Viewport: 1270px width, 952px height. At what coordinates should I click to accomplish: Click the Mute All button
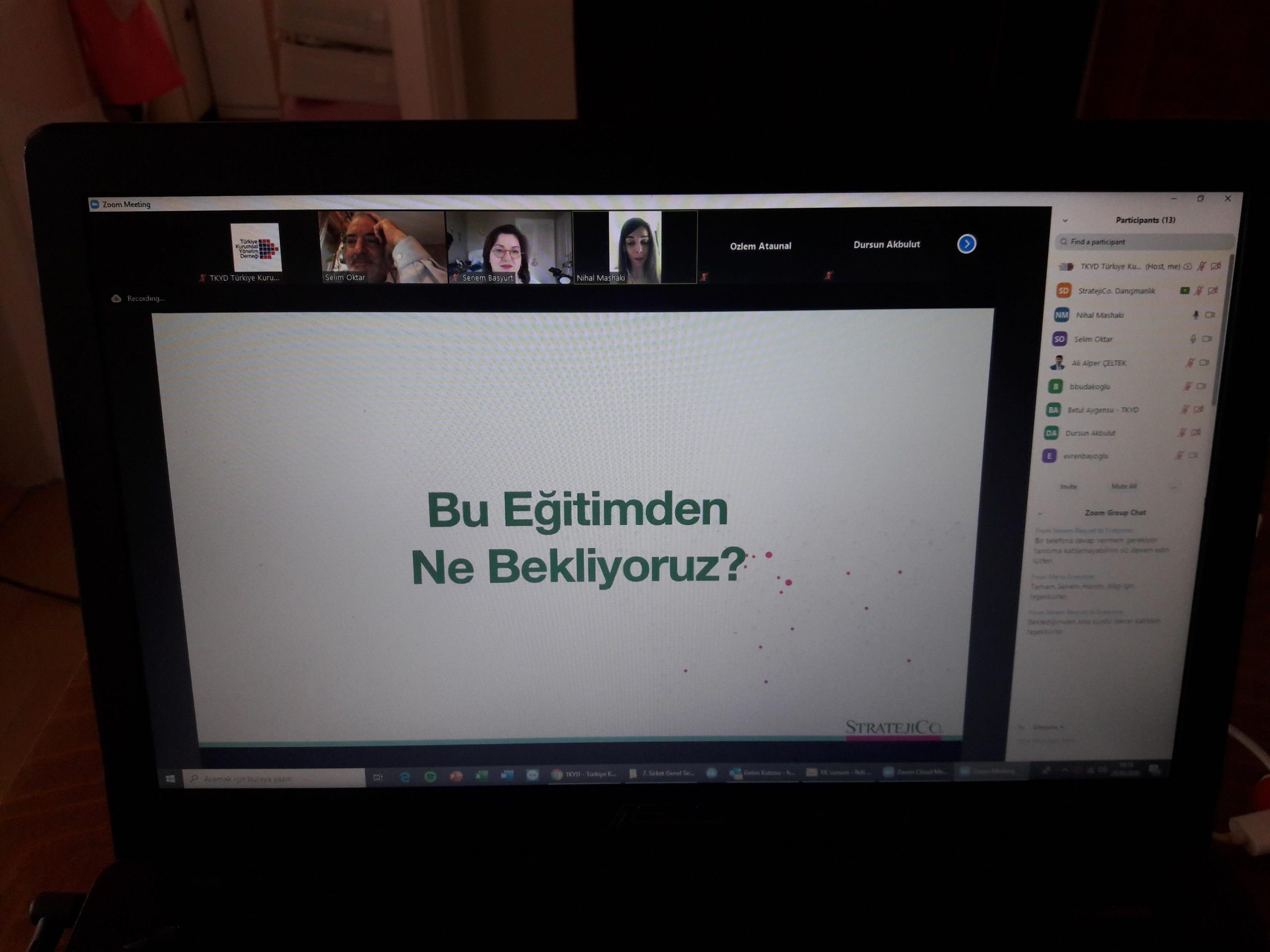click(x=1124, y=486)
